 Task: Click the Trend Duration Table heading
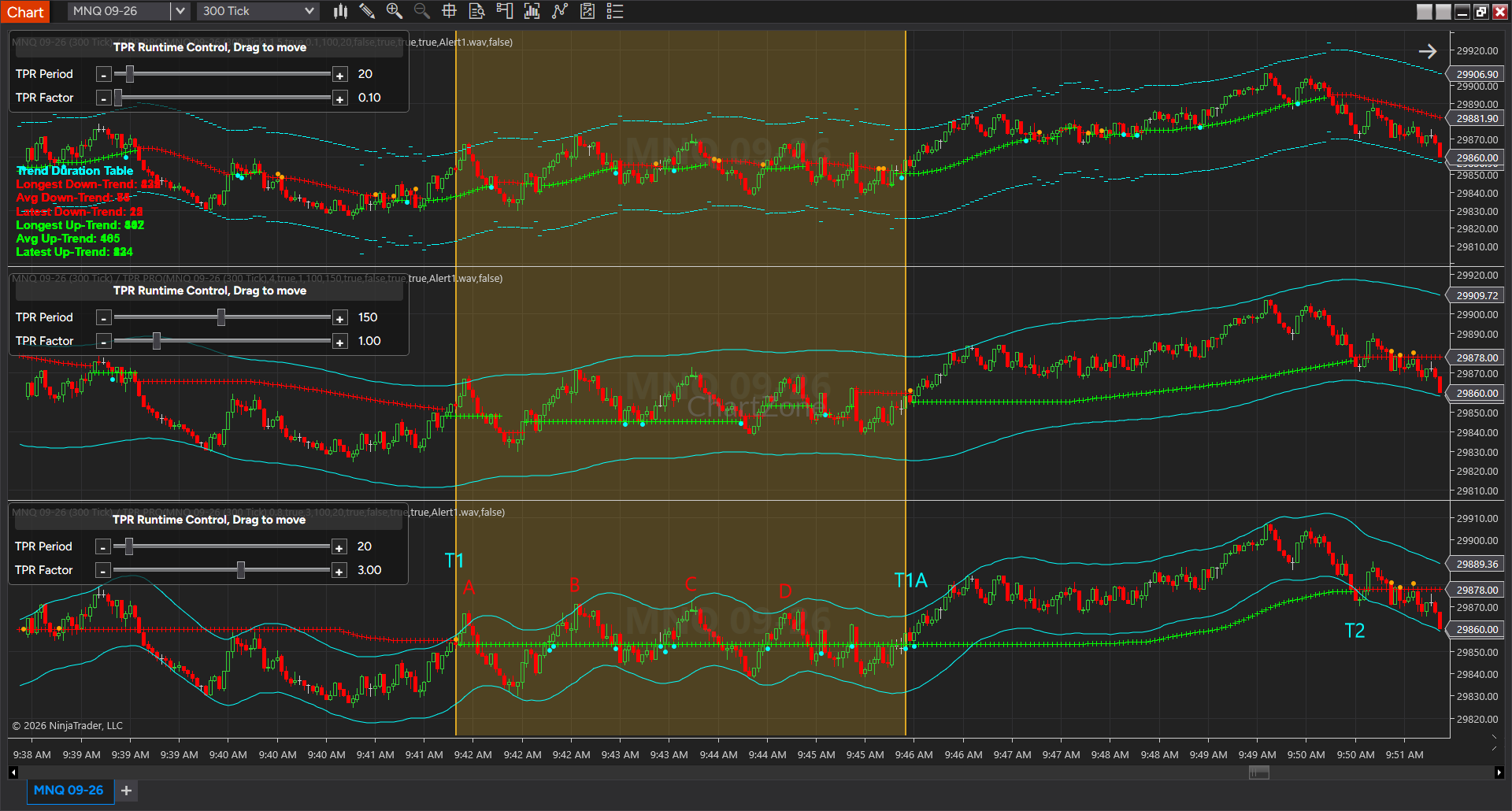pyautogui.click(x=75, y=170)
